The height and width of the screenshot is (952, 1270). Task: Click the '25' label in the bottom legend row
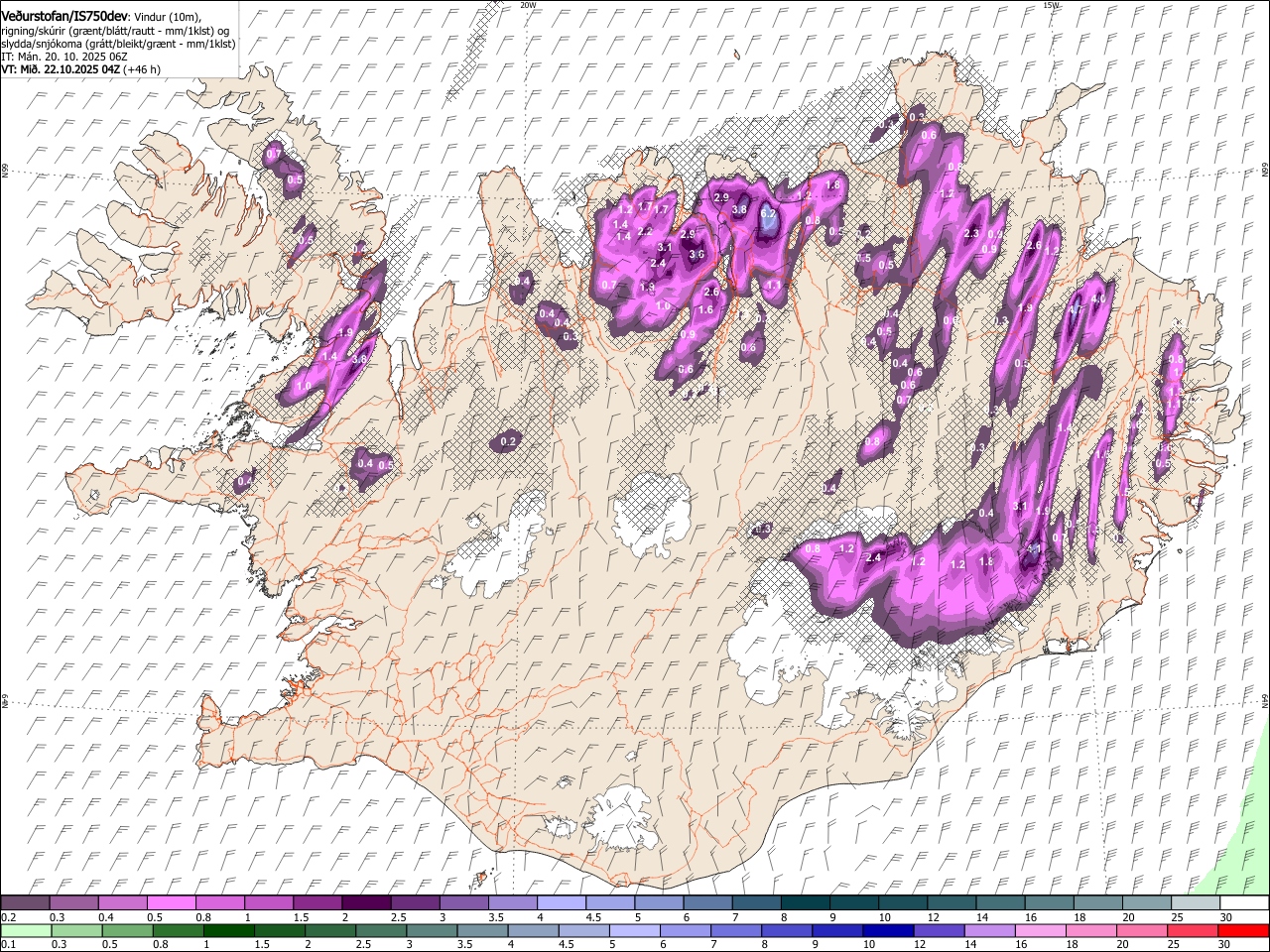tap(1175, 945)
